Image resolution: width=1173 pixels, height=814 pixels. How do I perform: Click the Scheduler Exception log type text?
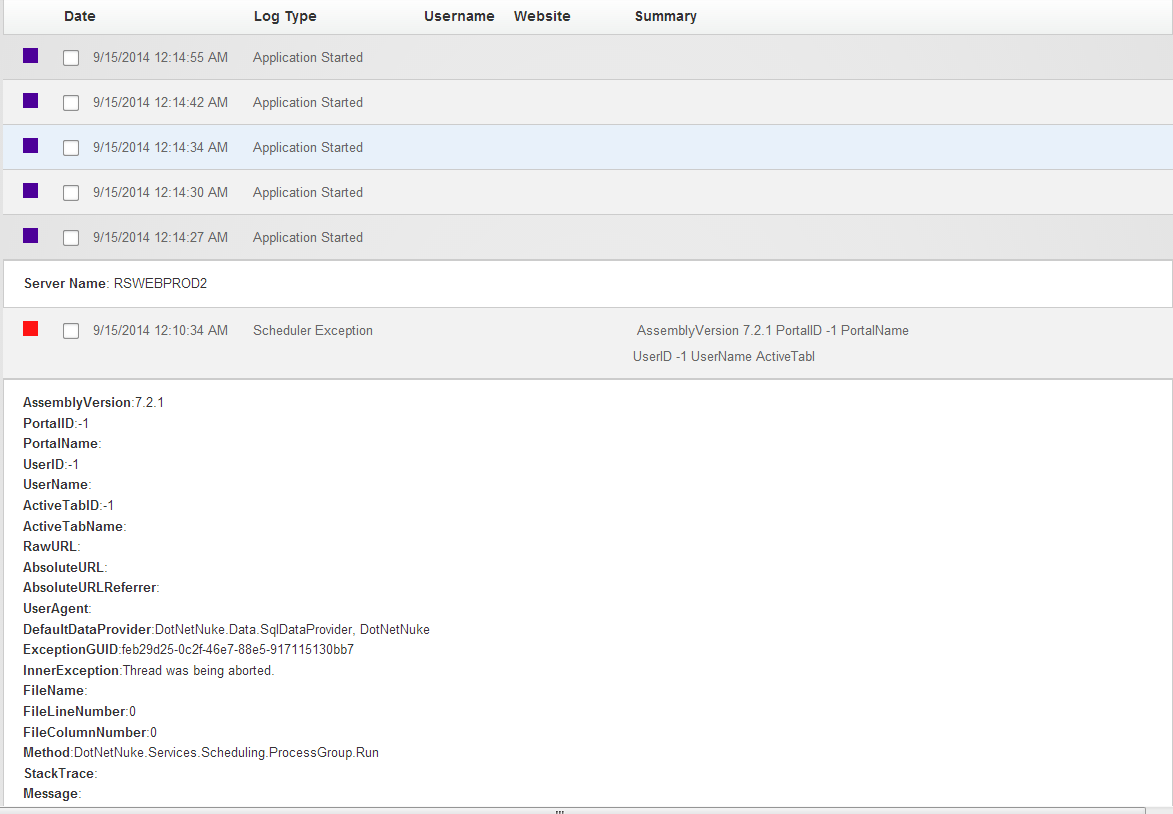pos(313,331)
